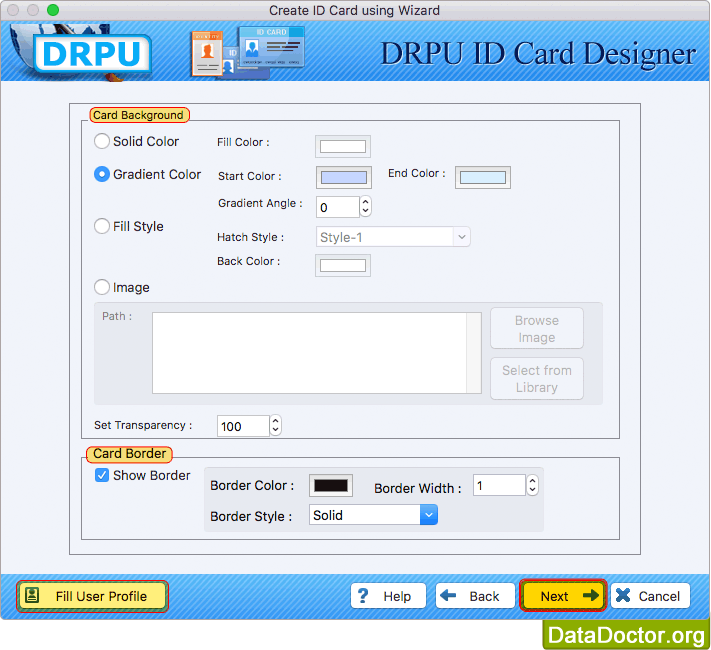The height and width of the screenshot is (650, 711).
Task: Click the DRPU logo
Action: 92,54
